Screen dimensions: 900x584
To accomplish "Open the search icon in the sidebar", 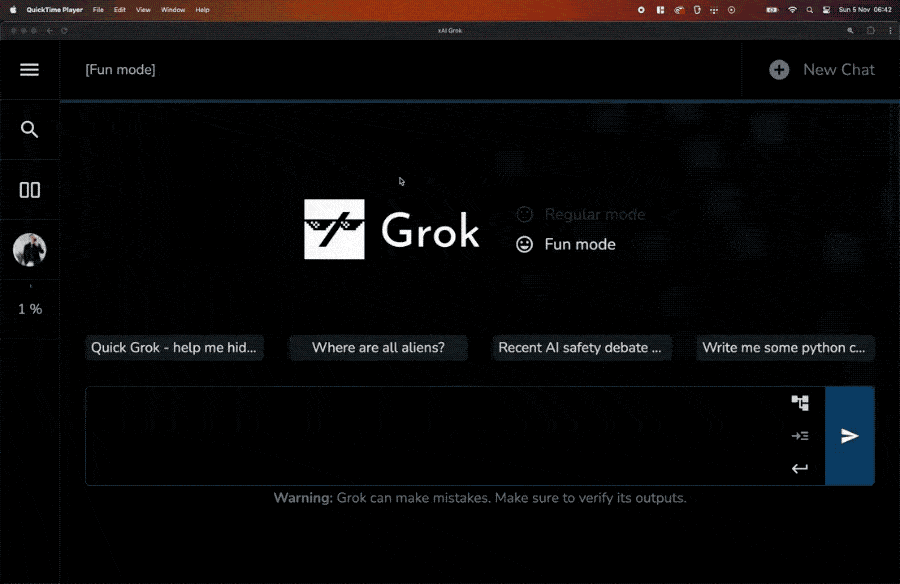I will click(x=29, y=129).
